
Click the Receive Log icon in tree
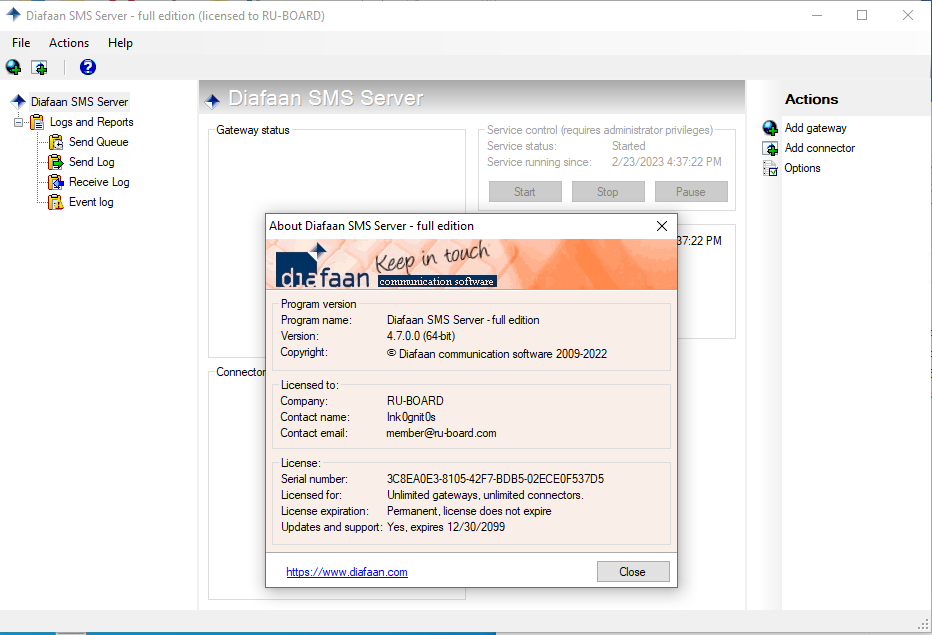click(x=56, y=182)
